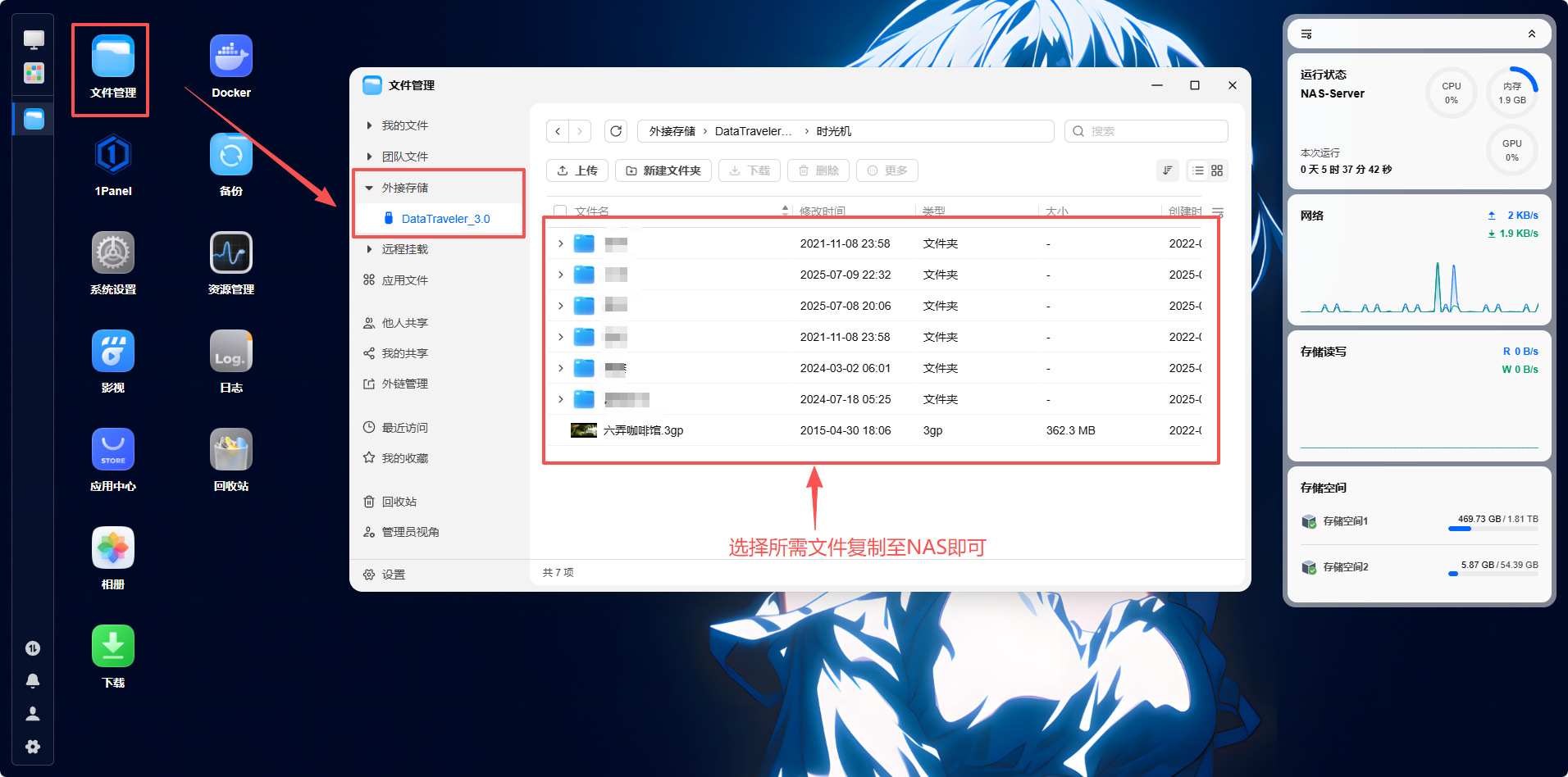Expand the folder modified 2024-07-18 05:25

pos(561,399)
